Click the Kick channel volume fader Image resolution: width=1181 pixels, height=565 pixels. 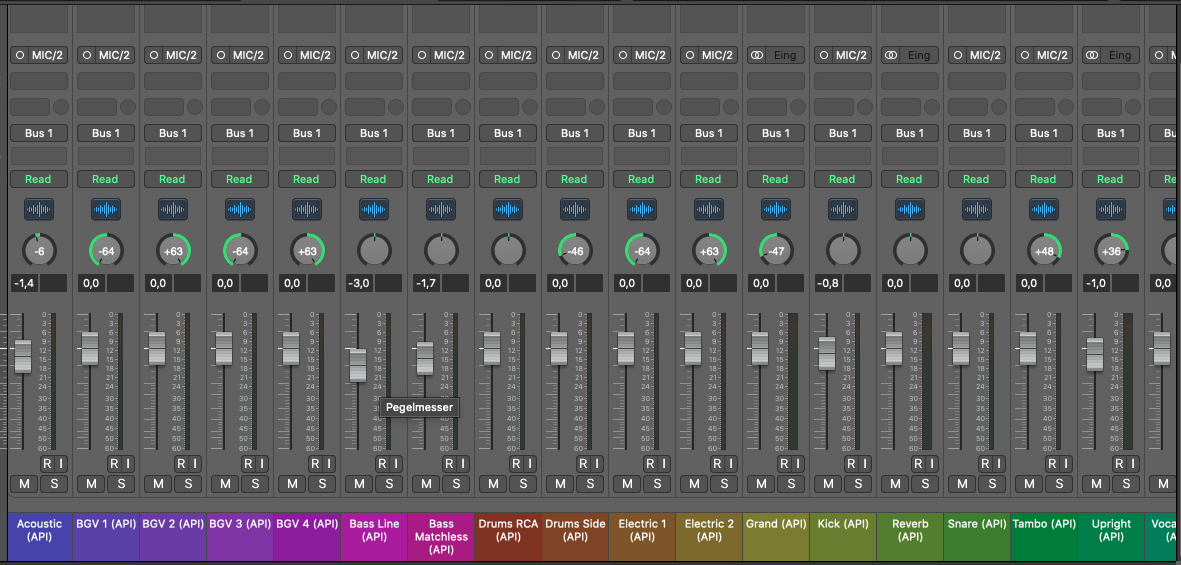827,353
